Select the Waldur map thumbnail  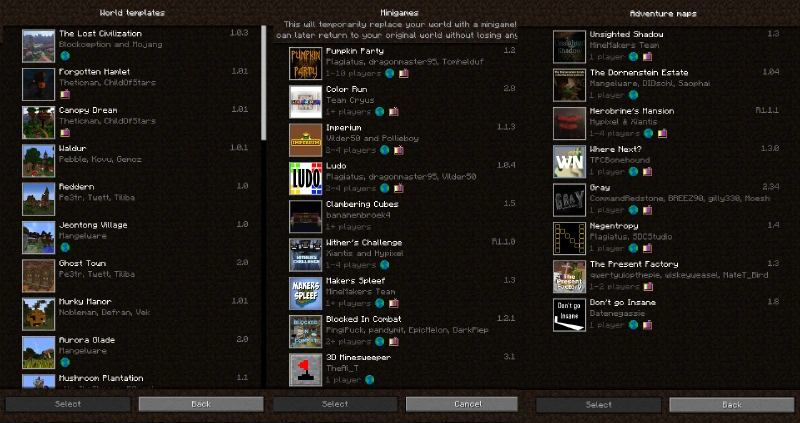(x=38, y=161)
